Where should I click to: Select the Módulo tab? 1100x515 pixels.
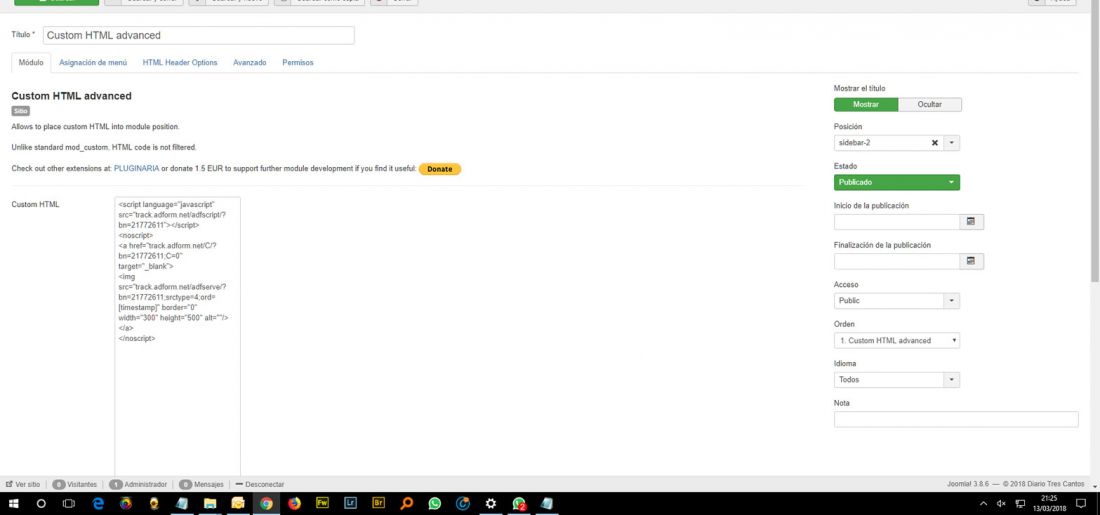tap(31, 62)
